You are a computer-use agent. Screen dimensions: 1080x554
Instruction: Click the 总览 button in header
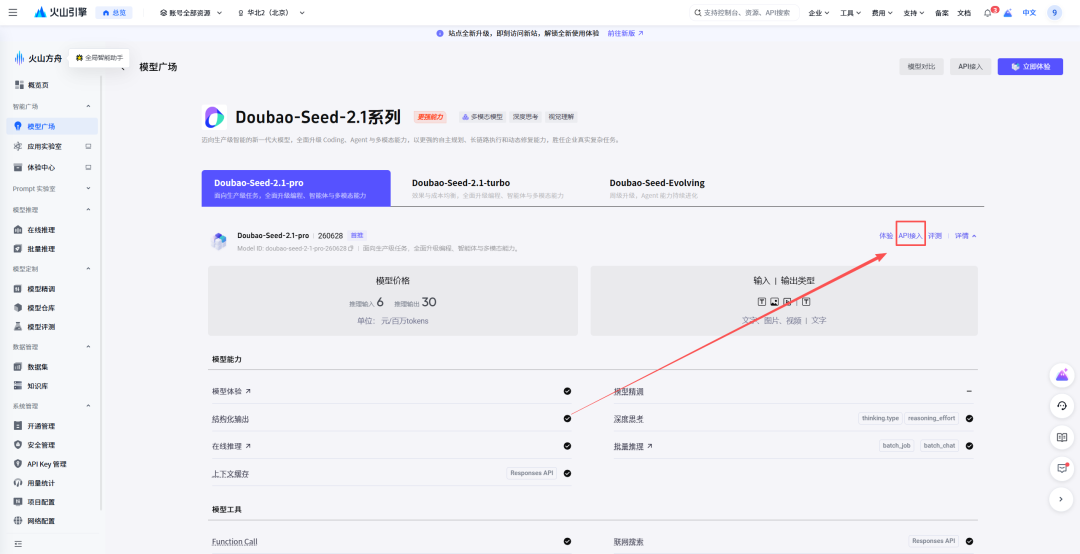(x=114, y=13)
